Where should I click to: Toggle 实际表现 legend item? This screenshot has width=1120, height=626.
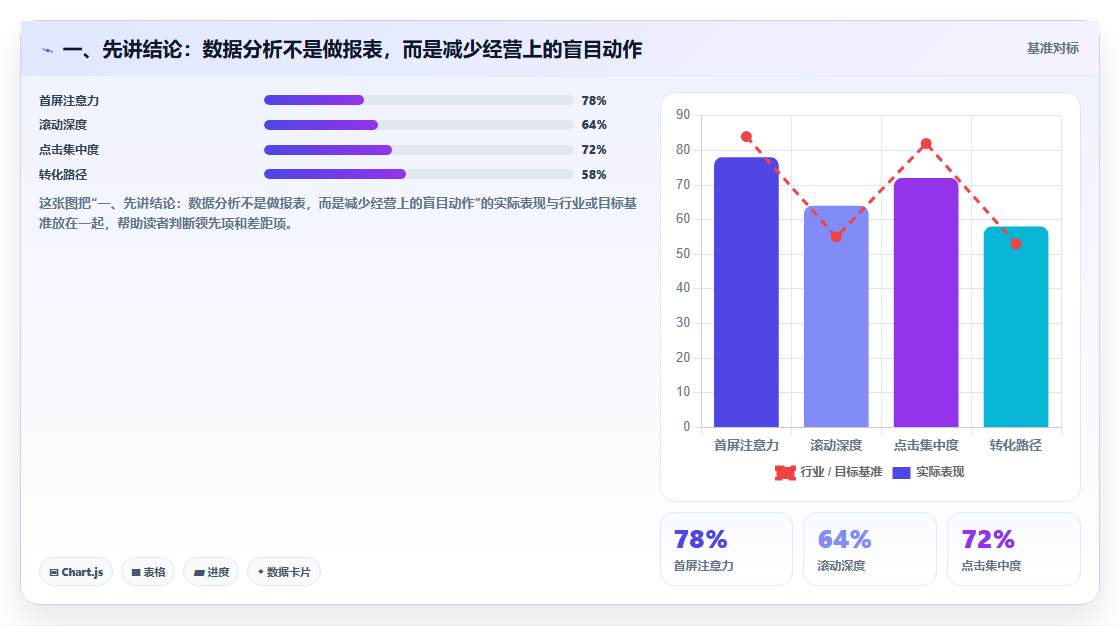[928, 472]
